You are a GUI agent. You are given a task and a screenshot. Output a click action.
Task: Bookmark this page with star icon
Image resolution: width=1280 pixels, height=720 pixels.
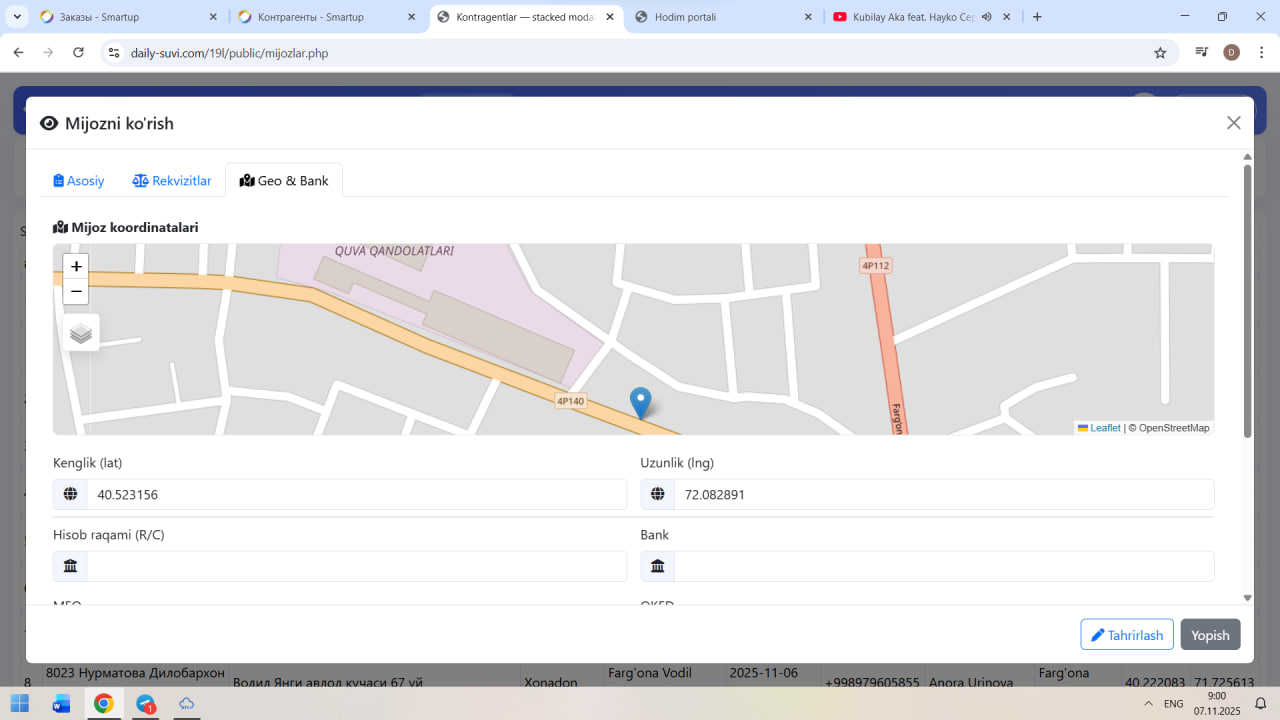click(x=1160, y=53)
